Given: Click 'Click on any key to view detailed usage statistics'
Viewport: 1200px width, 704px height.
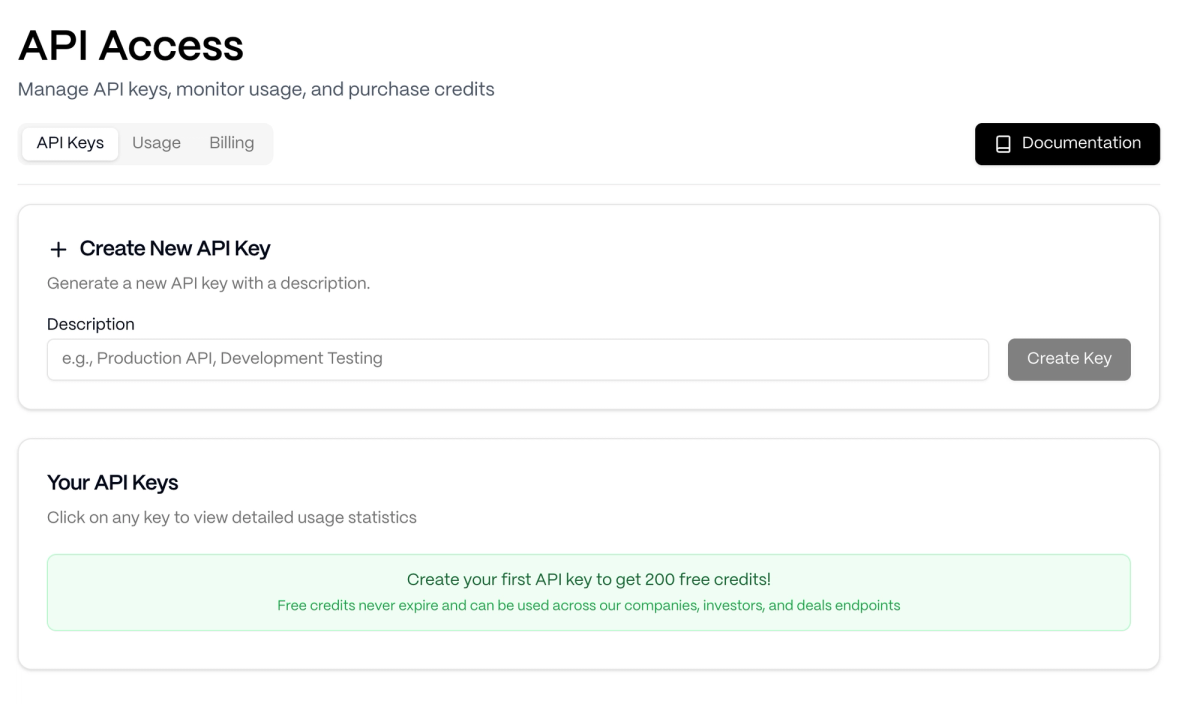Looking at the screenshot, I should [232, 518].
